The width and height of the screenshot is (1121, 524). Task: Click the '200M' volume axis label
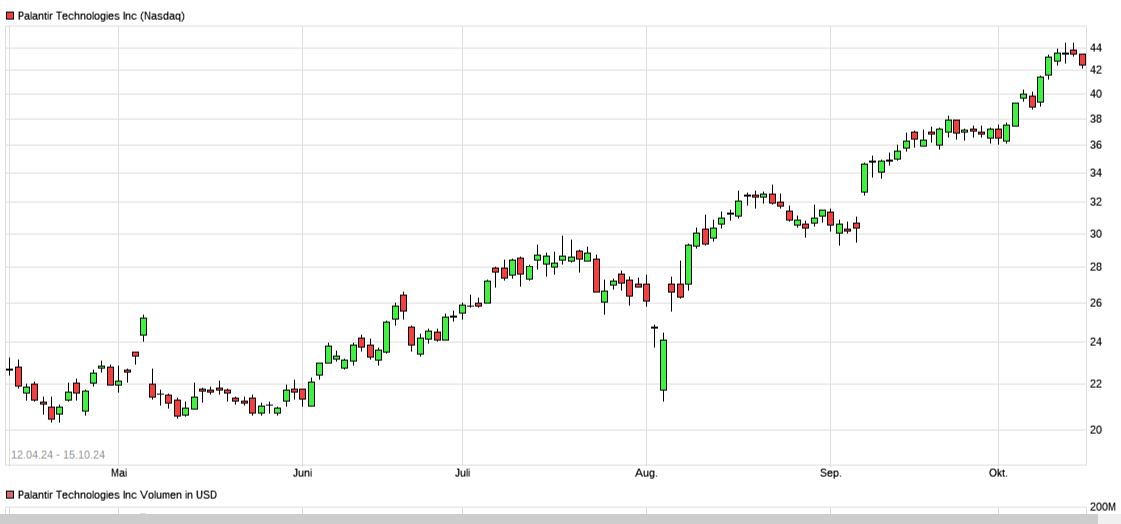(x=1102, y=508)
